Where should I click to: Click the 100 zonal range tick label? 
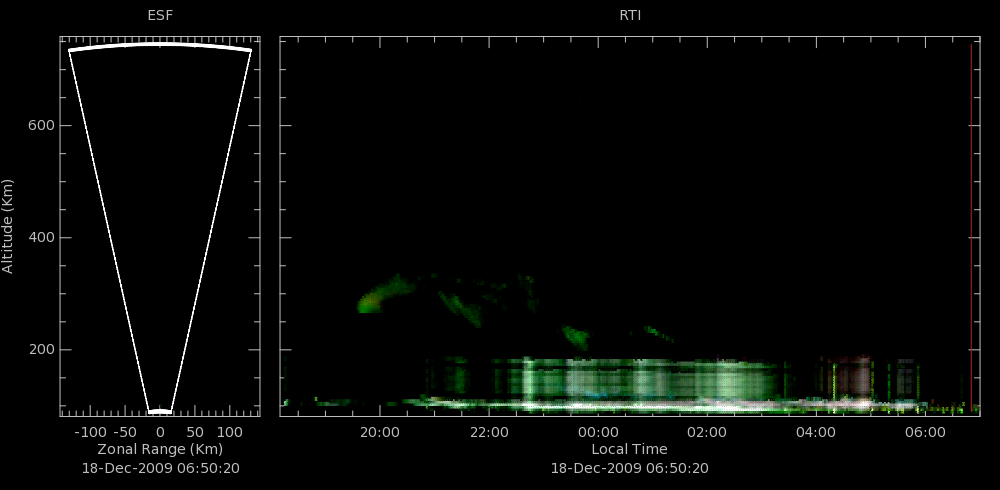click(x=230, y=433)
